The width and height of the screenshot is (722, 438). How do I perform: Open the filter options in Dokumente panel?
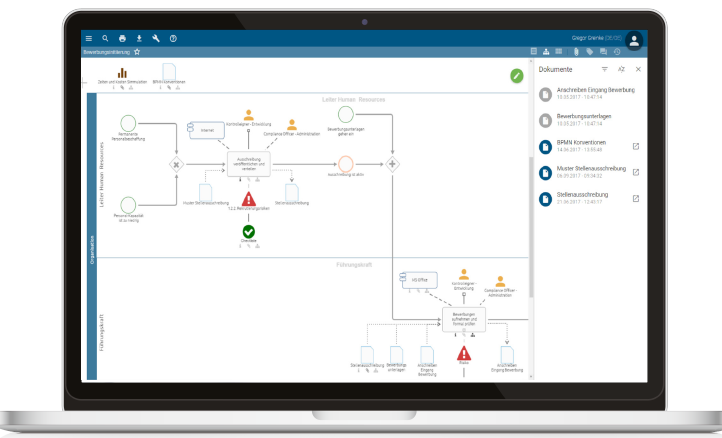pyautogui.click(x=604, y=69)
